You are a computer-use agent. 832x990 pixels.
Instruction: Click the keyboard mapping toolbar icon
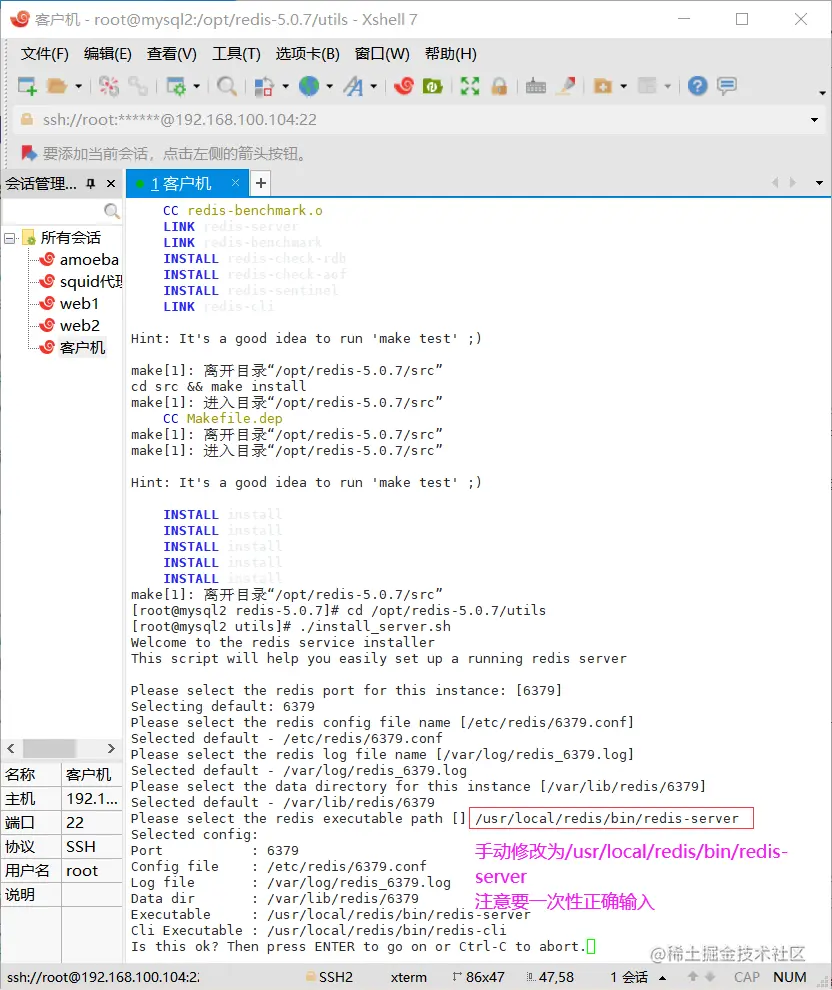click(535, 85)
